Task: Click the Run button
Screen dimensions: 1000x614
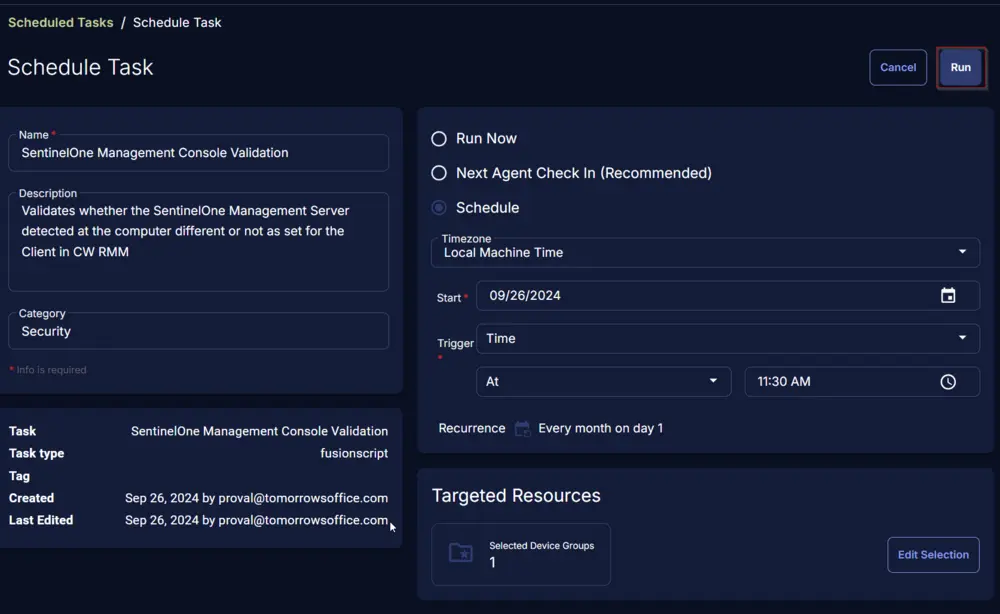Action: [960, 68]
